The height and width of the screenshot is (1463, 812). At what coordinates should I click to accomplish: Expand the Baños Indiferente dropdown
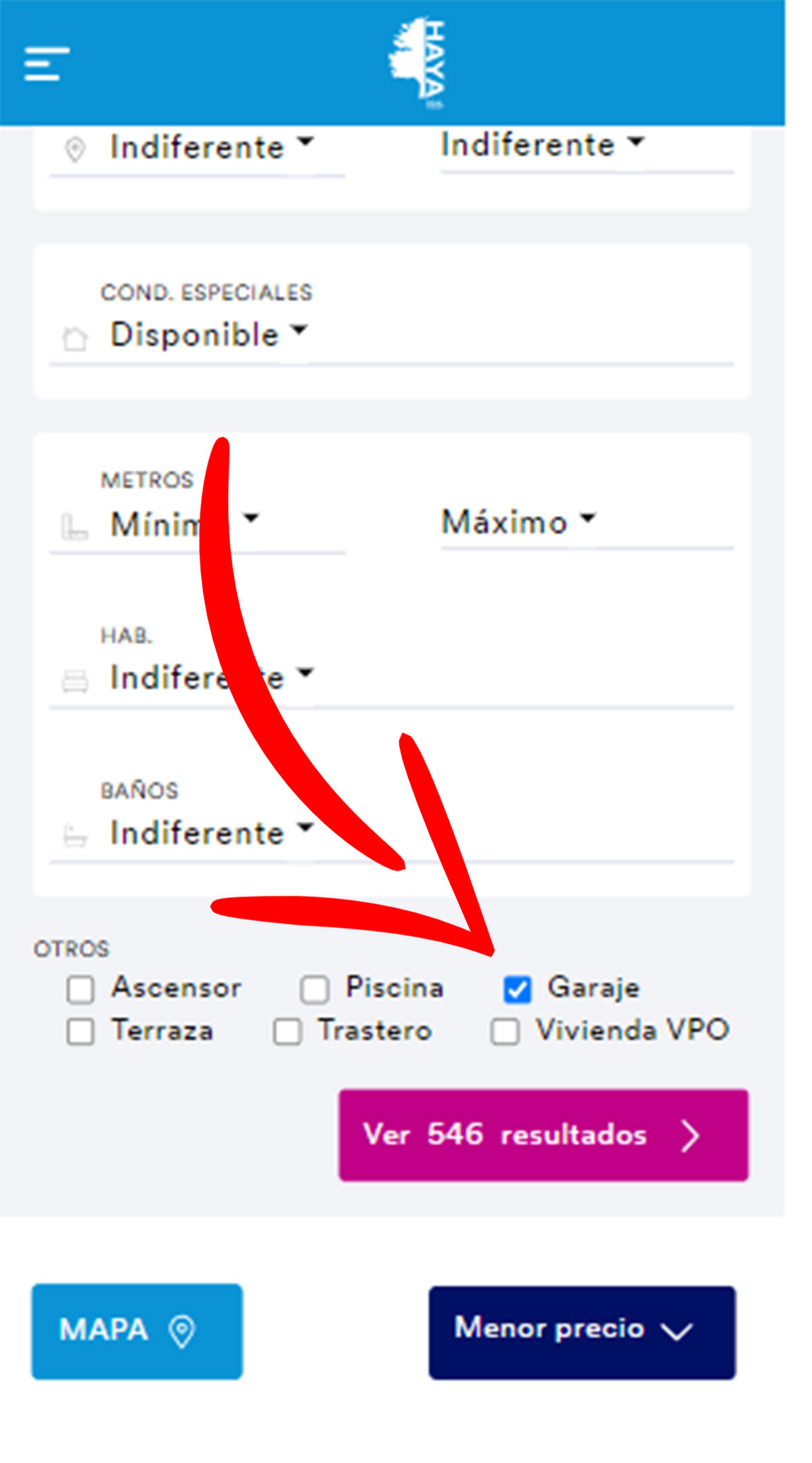[x=211, y=832]
